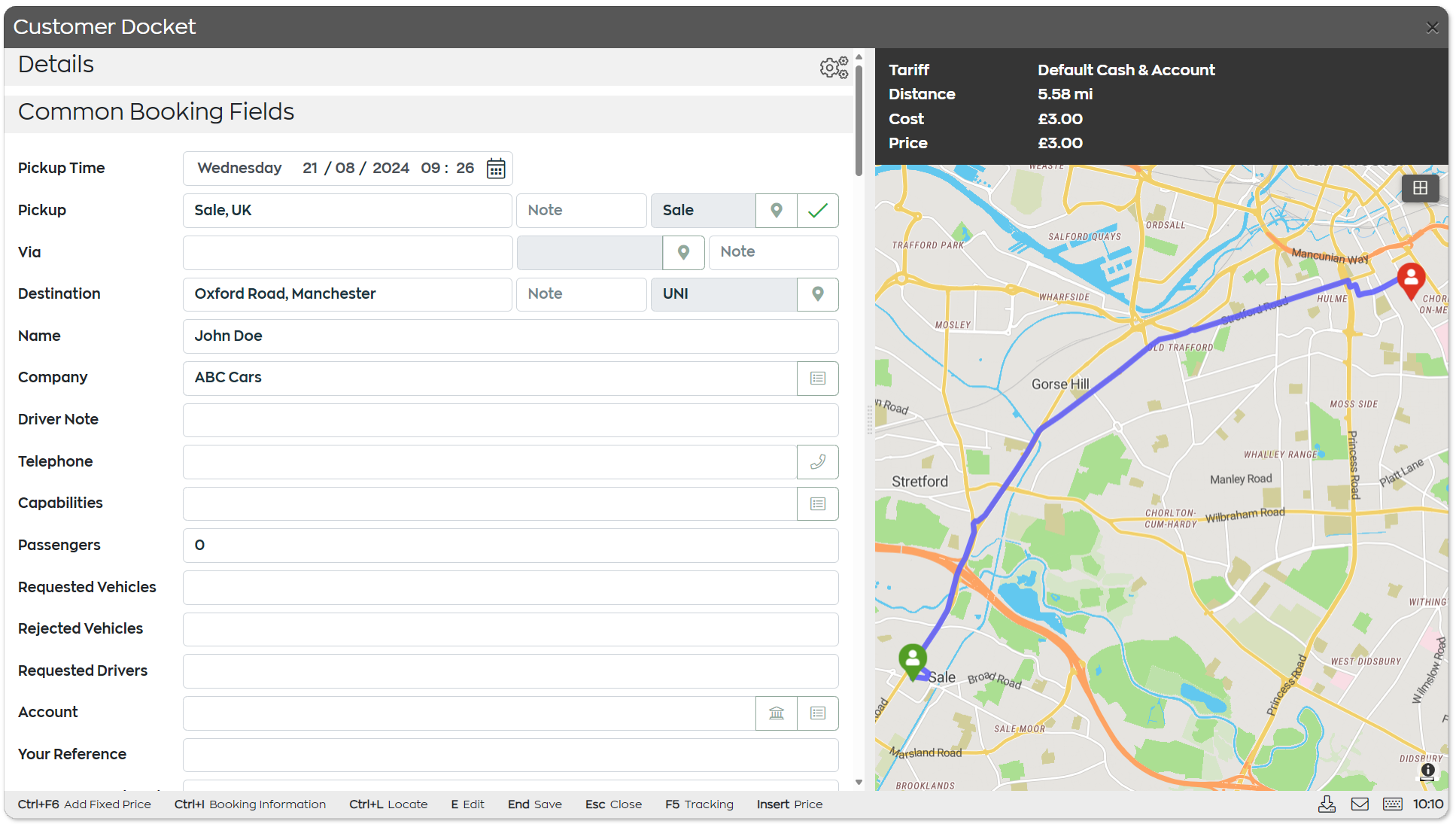
Task: Open the pickup time calendar picker
Action: point(496,169)
